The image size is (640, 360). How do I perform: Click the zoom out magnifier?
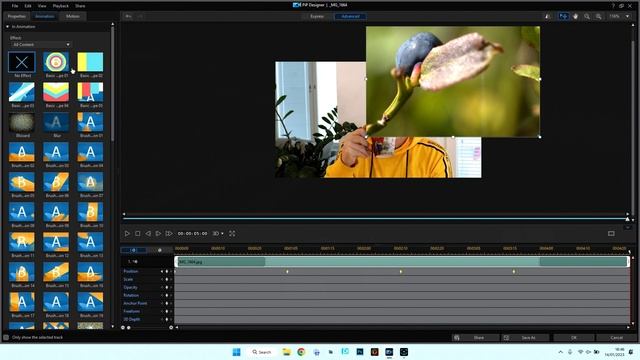587,16
